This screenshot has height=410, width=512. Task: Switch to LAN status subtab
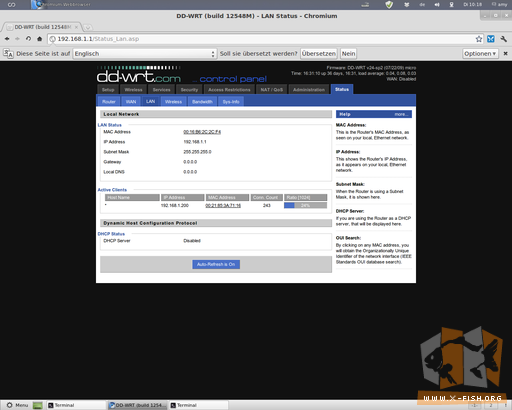coord(150,101)
